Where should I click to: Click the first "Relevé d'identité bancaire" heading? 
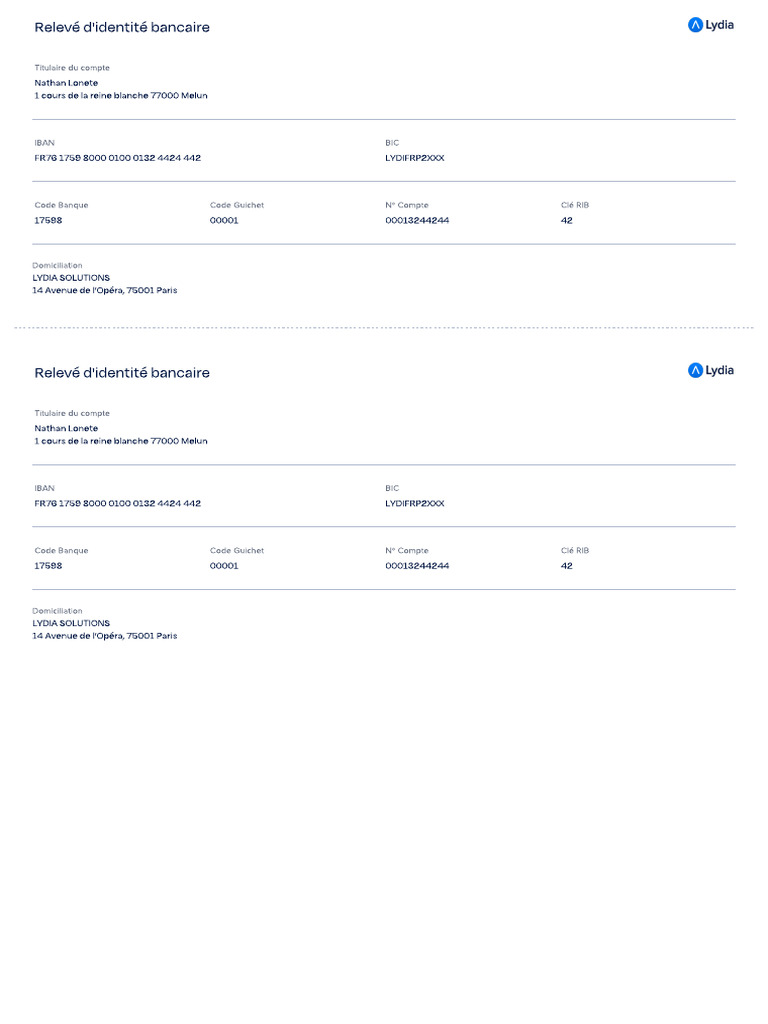click(x=122, y=27)
